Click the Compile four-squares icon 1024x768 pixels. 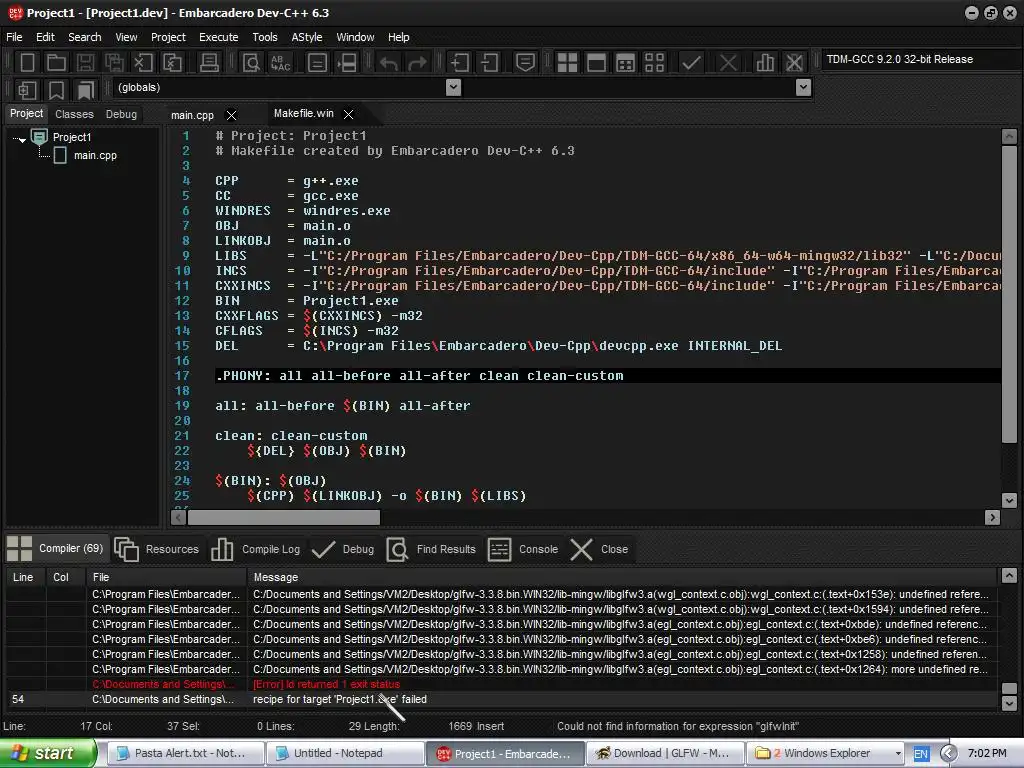(567, 63)
